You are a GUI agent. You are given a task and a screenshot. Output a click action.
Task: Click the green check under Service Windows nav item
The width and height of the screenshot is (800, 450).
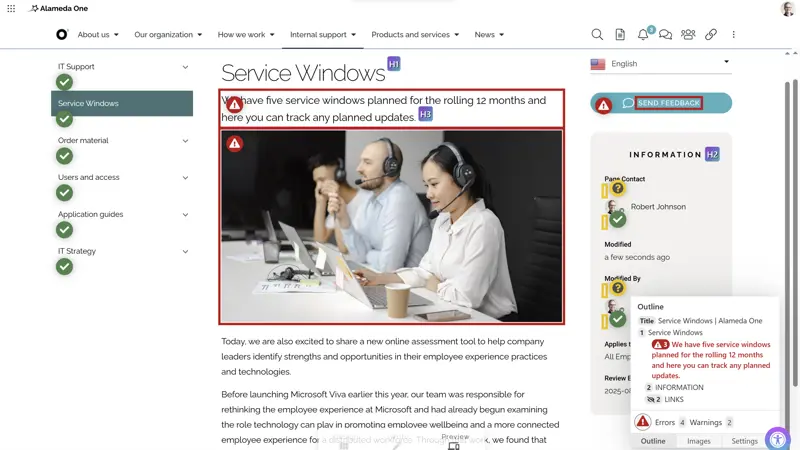[x=64, y=119]
